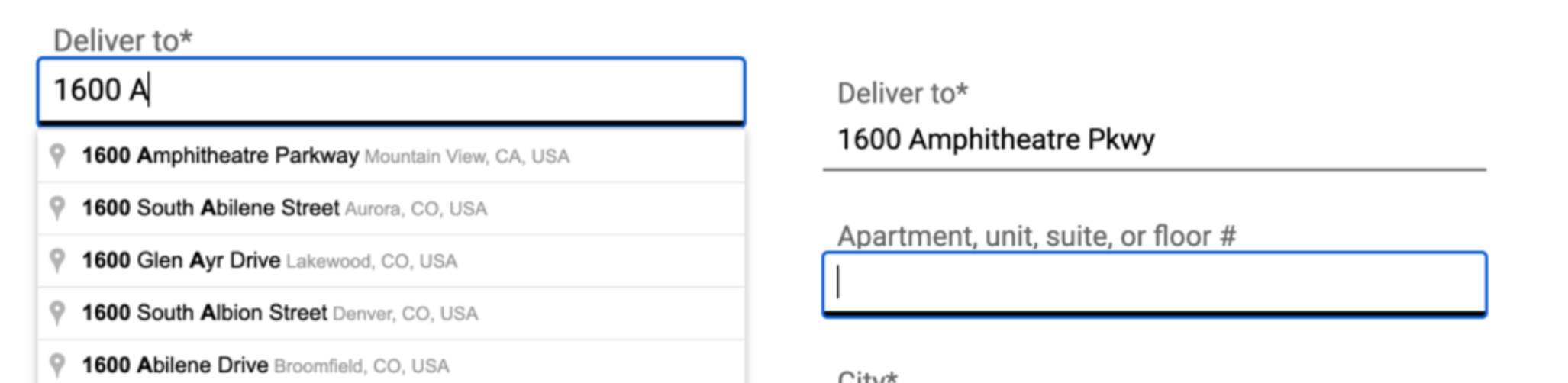Click the pin icon beside 1600 Glen Ayr Drive
1568x383 pixels.
coord(57,261)
